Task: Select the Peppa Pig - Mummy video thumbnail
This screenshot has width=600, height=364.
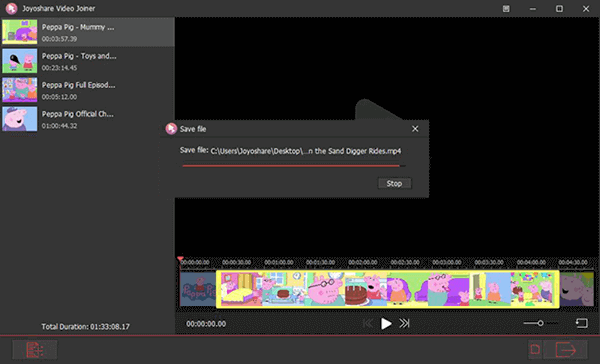Action: point(20,32)
